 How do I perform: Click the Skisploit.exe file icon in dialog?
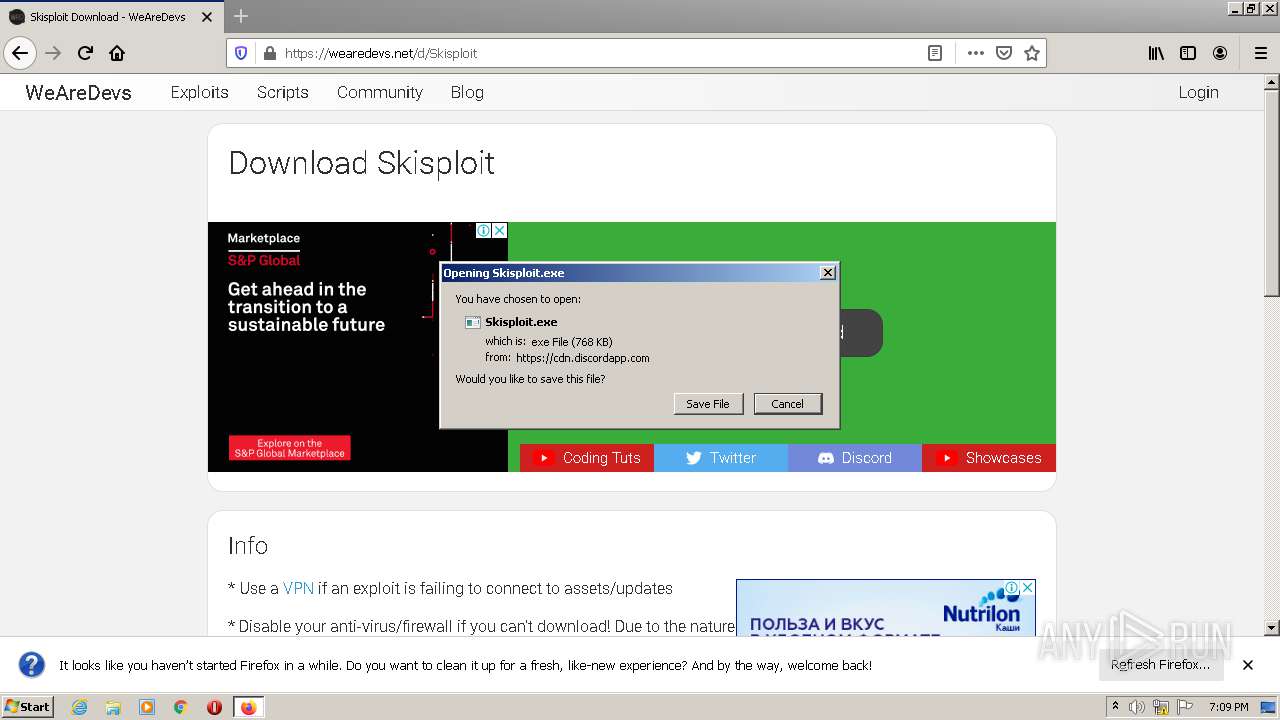click(473, 322)
